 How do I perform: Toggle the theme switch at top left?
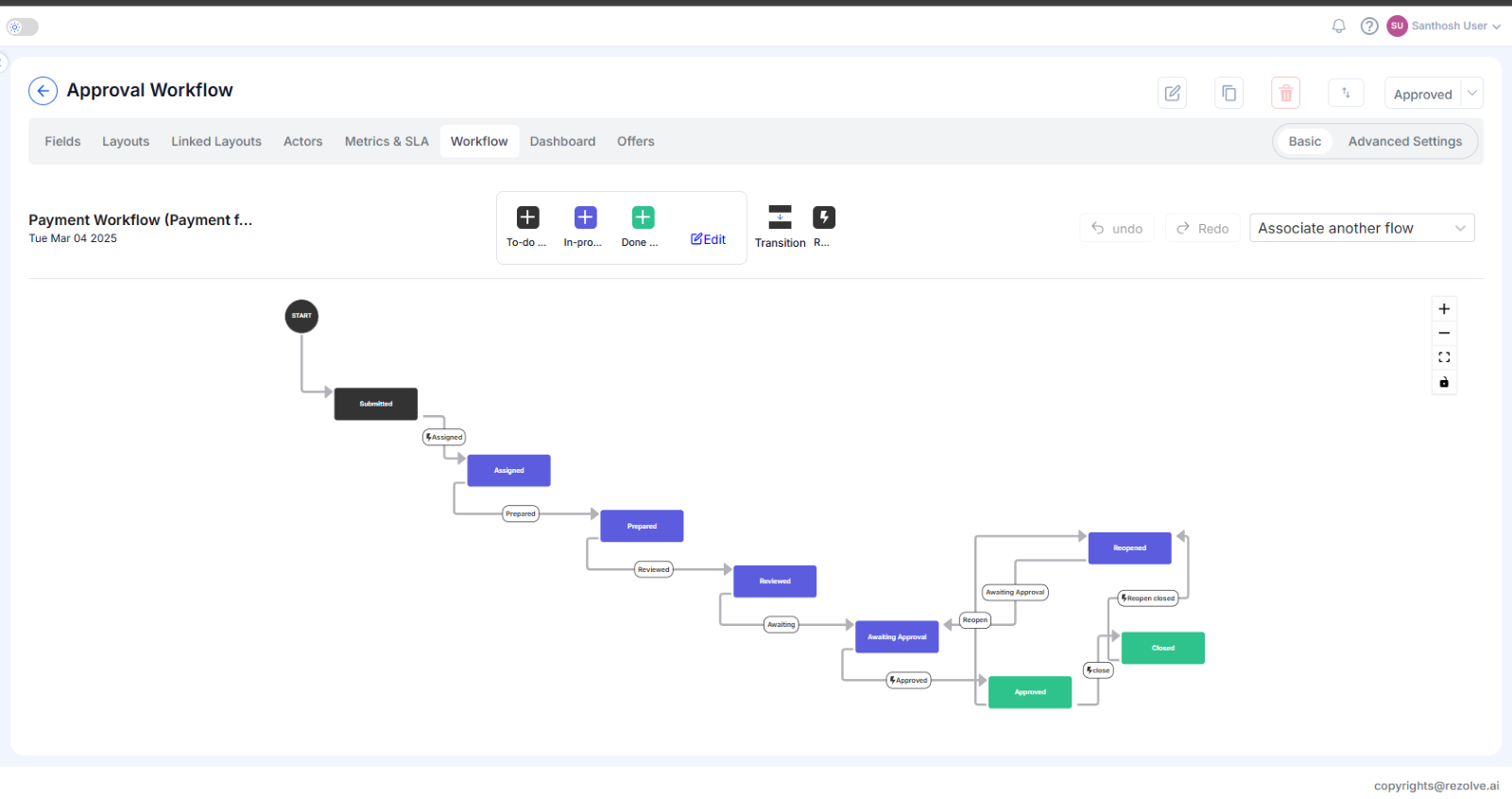click(23, 26)
